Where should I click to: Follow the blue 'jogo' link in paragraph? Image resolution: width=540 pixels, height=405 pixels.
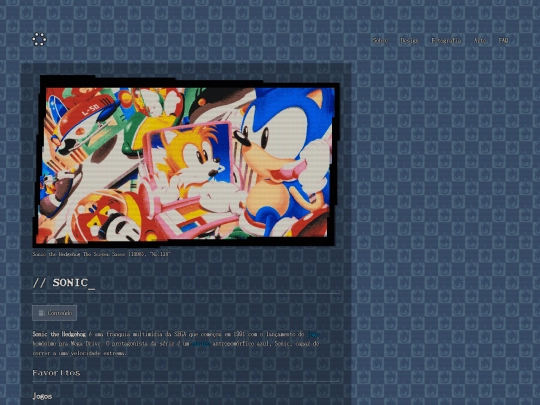(x=313, y=334)
